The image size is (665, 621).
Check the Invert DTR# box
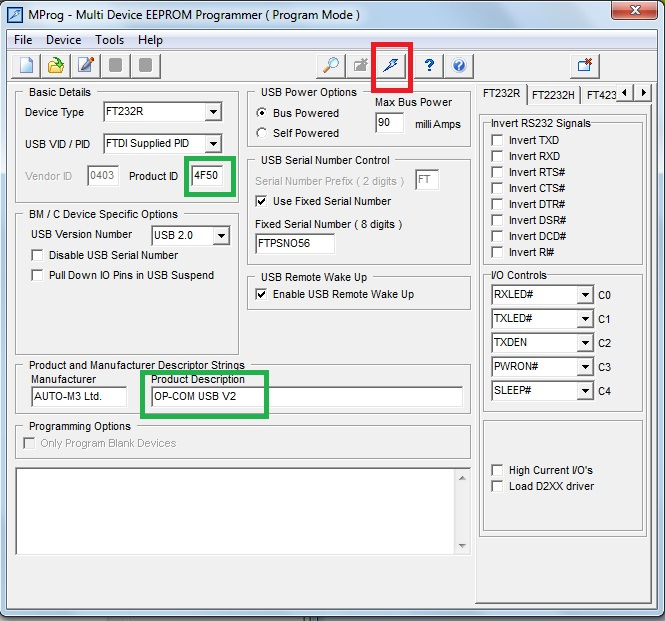click(x=497, y=204)
